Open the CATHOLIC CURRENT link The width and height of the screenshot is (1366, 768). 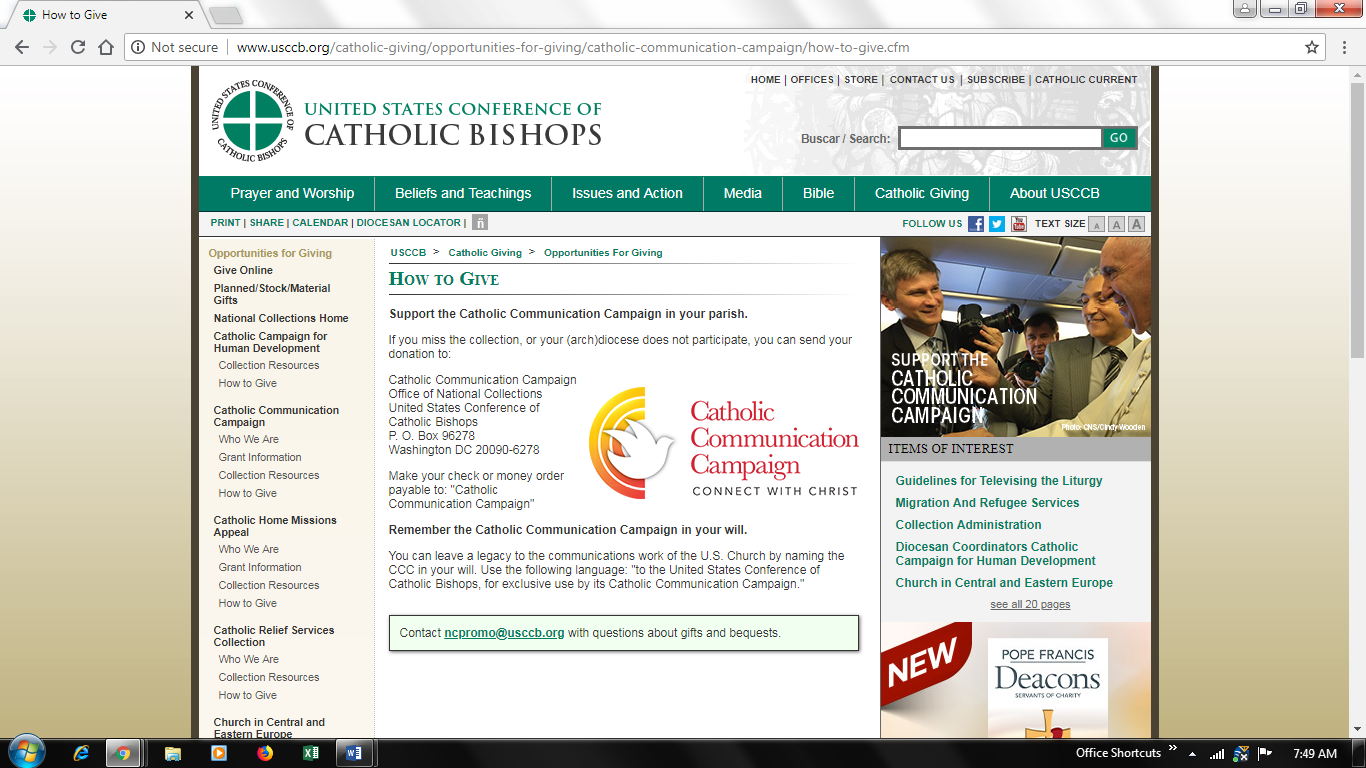point(1086,80)
